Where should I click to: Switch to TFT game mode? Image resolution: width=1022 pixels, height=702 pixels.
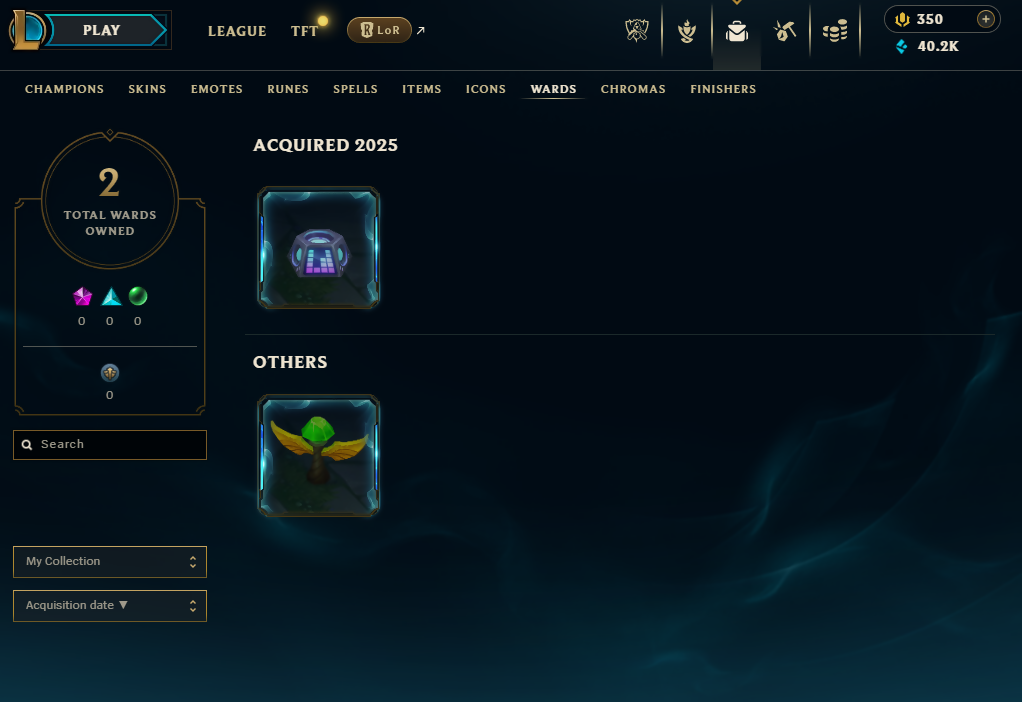304,31
